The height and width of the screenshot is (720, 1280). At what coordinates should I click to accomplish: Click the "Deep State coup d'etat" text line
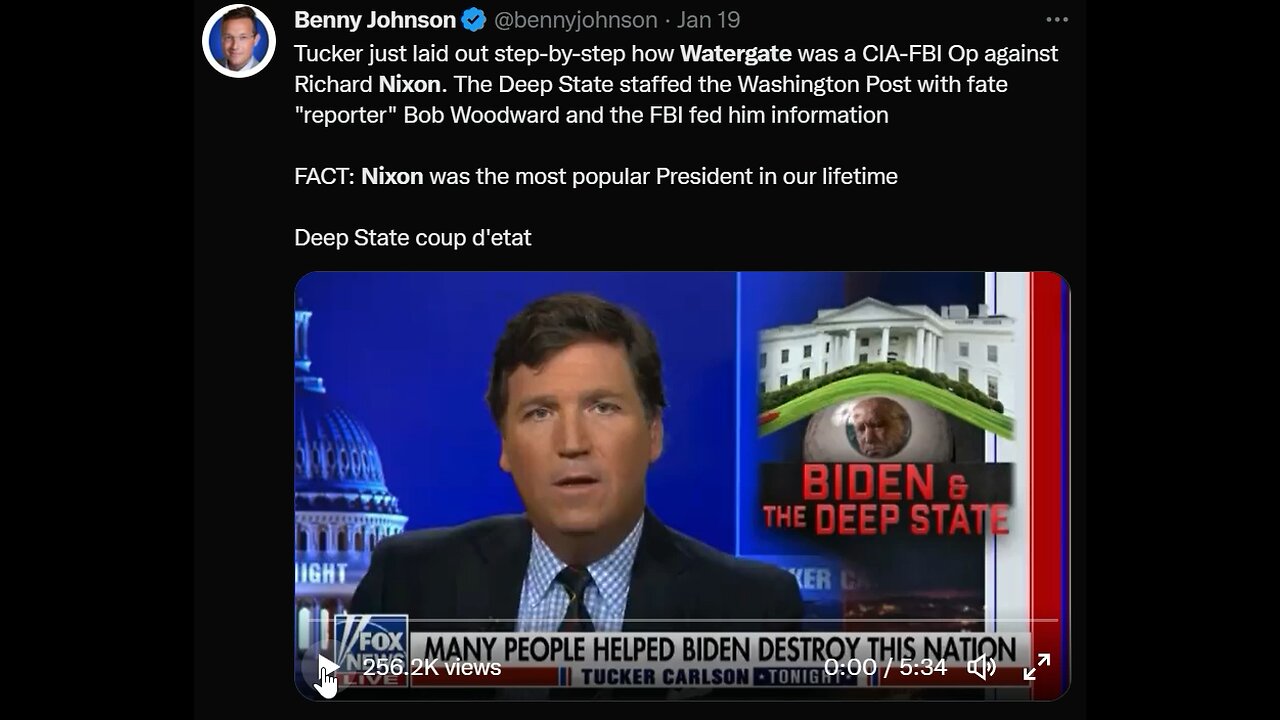coord(413,238)
